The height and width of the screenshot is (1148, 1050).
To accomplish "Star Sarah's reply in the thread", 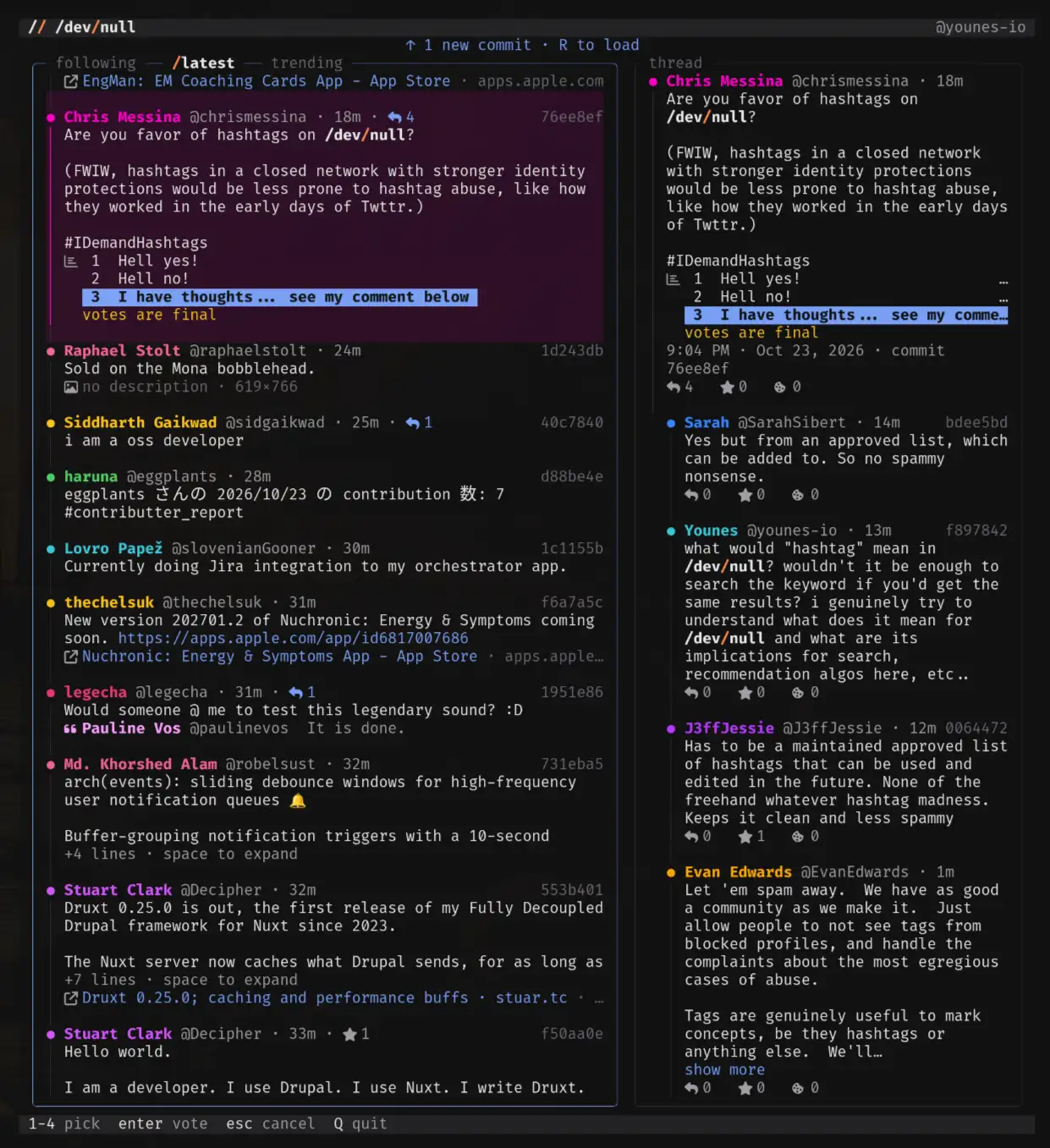I will coord(745,495).
